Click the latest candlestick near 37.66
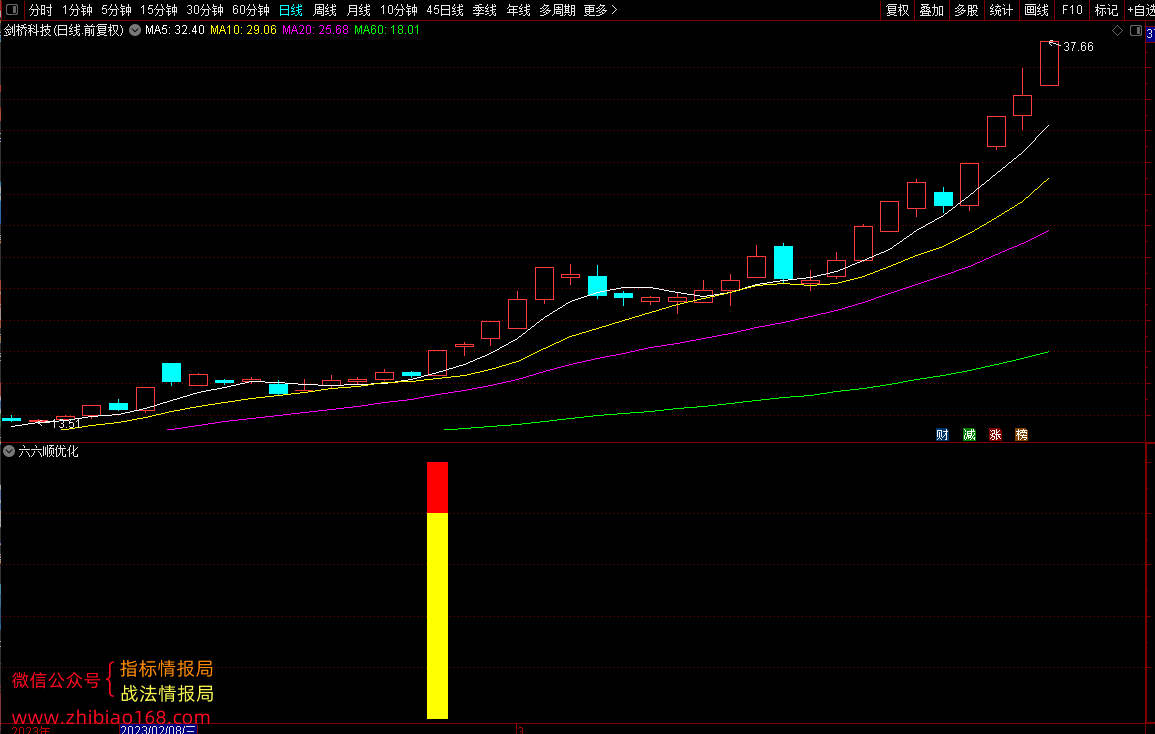Image resolution: width=1155 pixels, height=734 pixels. tap(1050, 63)
